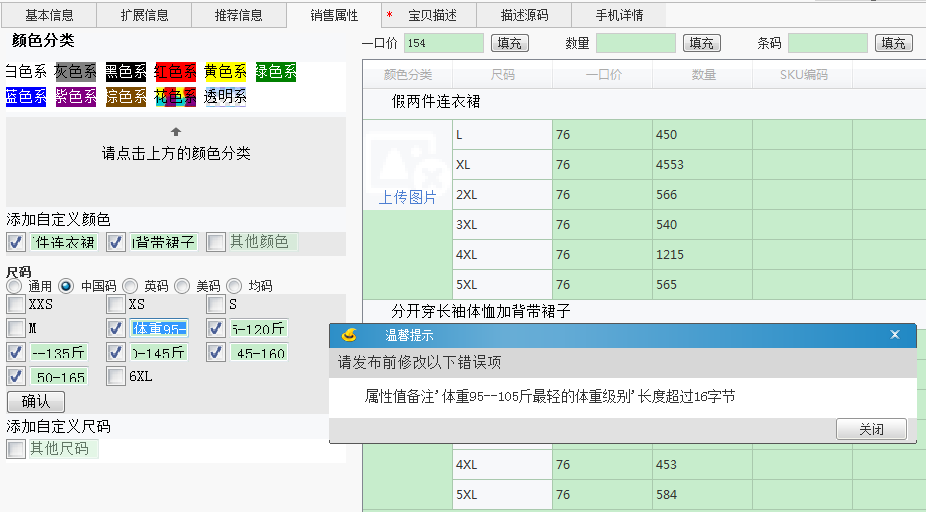Select the 红色系 color swatch
This screenshot has height=512, width=926.
[175, 72]
